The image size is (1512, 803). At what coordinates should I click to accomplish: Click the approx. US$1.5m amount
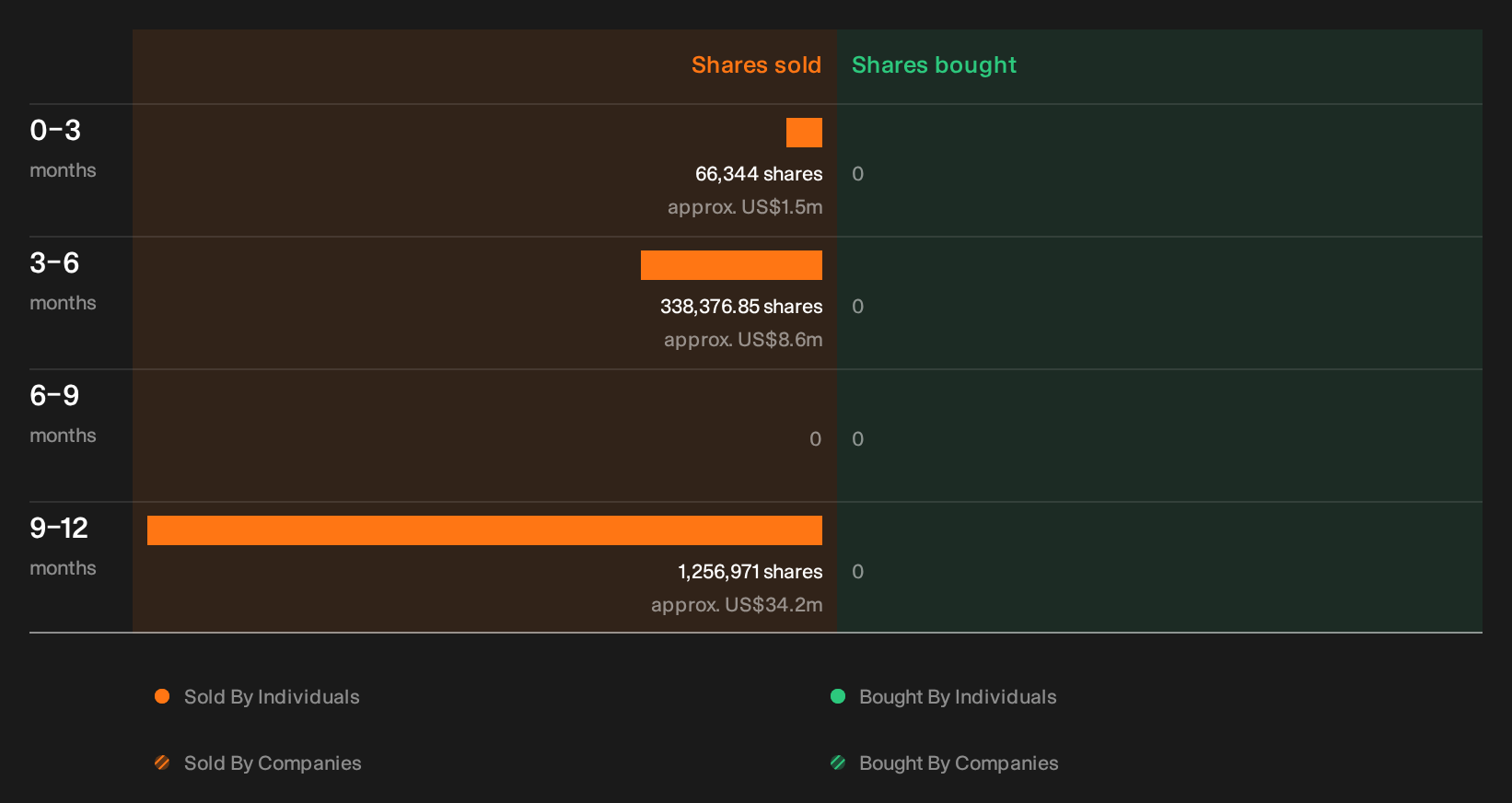(x=745, y=207)
